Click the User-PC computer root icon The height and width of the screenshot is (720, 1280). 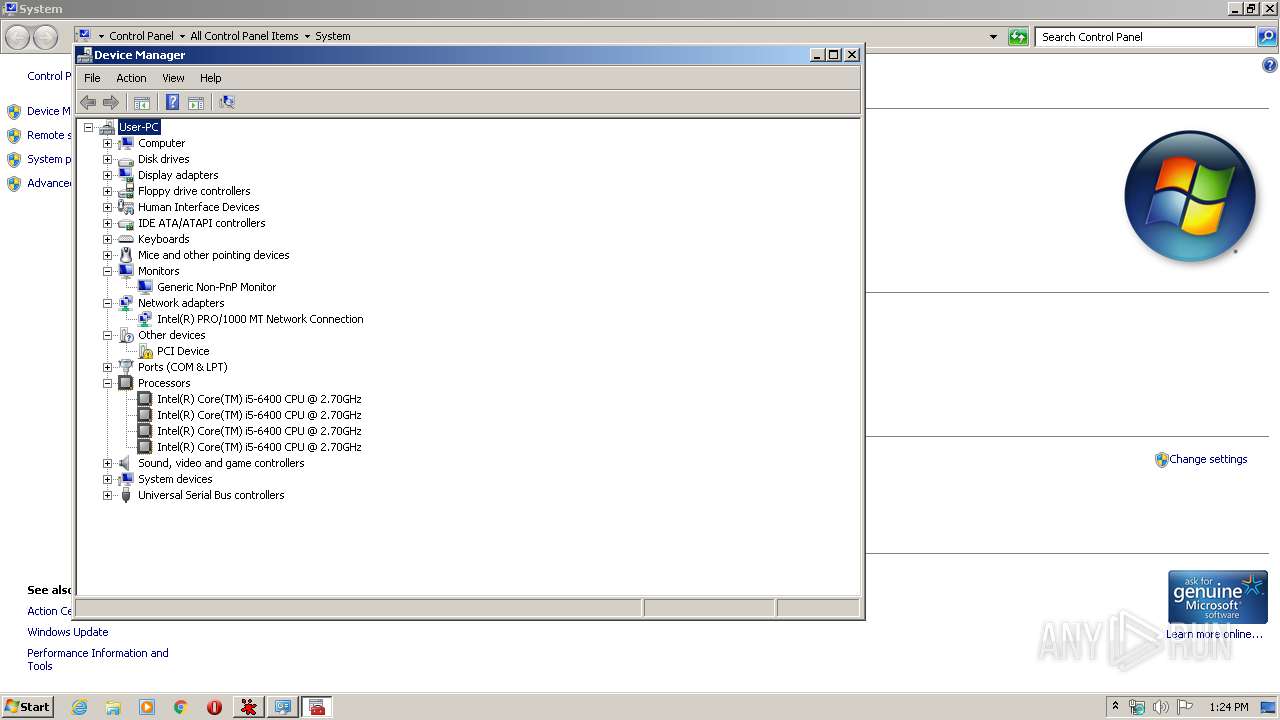tap(107, 127)
